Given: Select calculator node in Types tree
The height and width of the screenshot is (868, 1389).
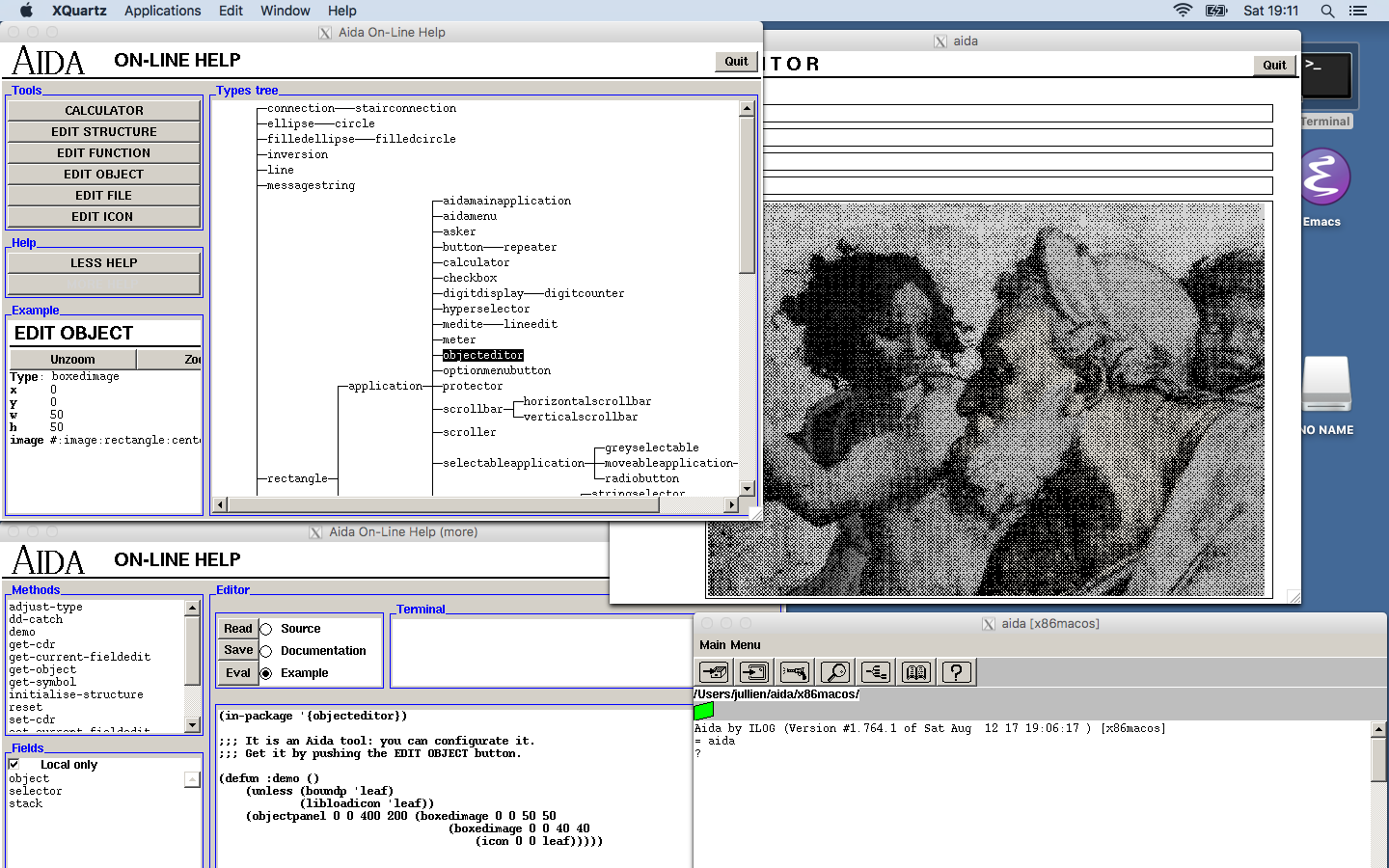Looking at the screenshot, I should [x=477, y=262].
